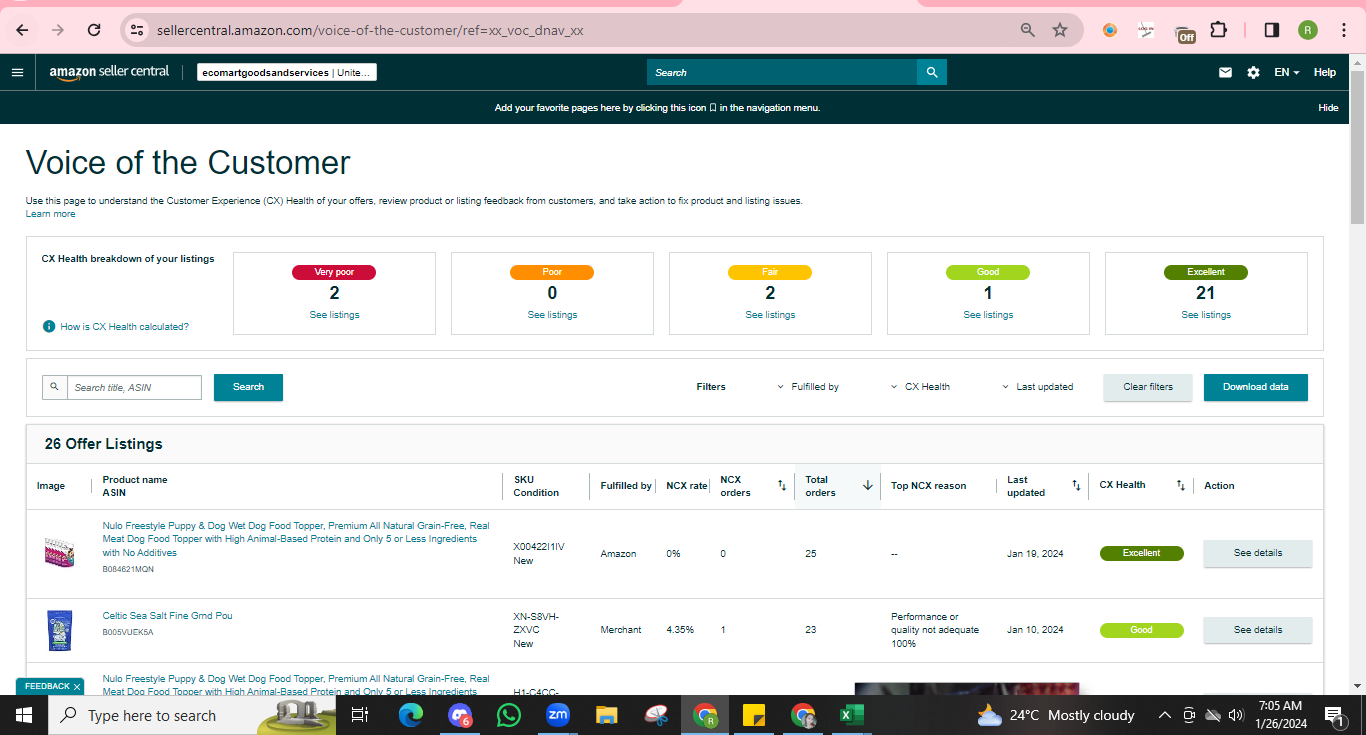Open the Feedback tab at bottom left

tap(47, 687)
